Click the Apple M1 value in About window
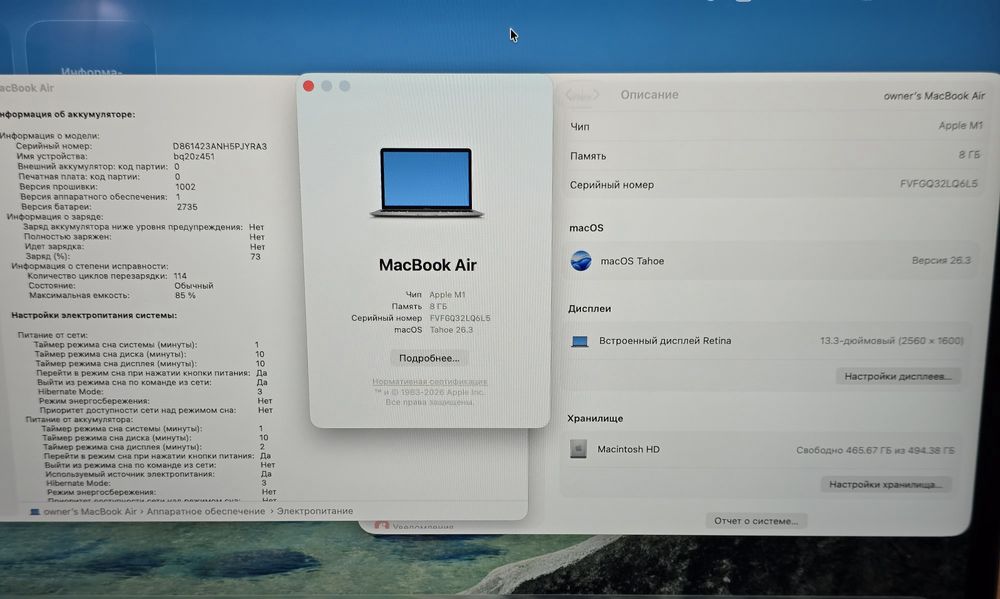The width and height of the screenshot is (1000, 599). point(447,295)
